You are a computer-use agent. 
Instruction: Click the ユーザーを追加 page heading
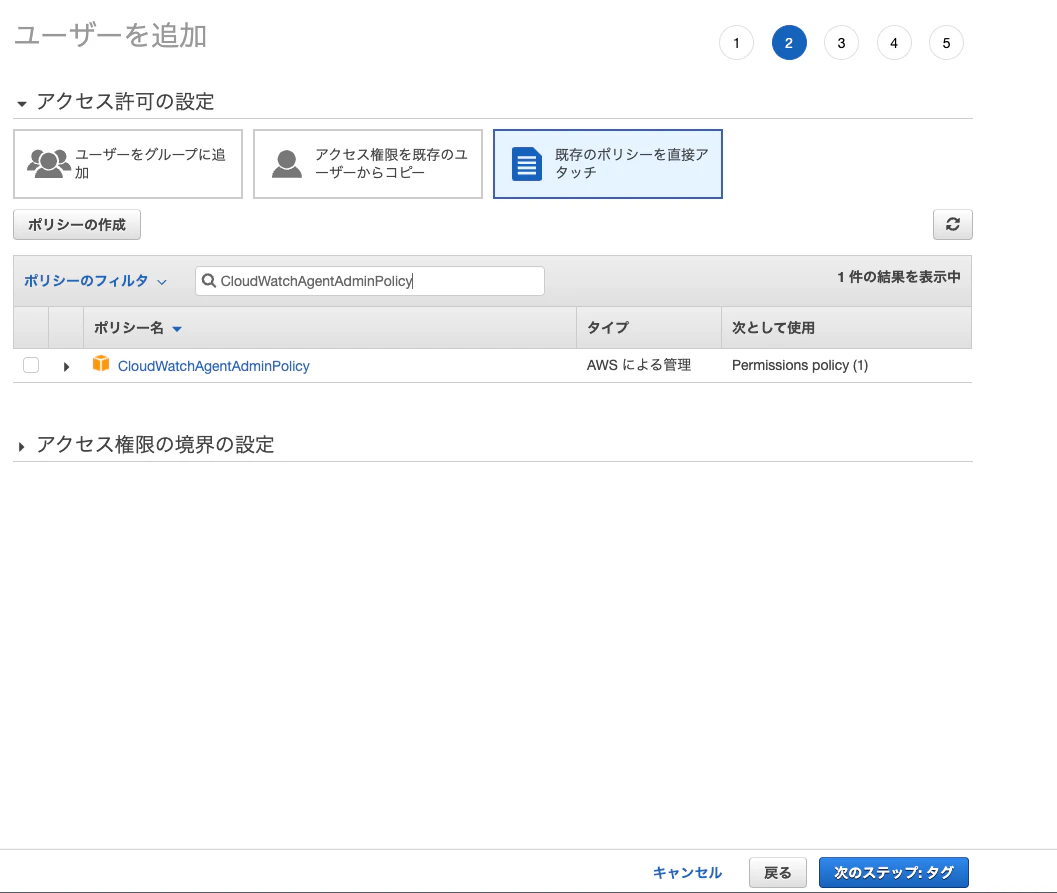pyautogui.click(x=111, y=35)
